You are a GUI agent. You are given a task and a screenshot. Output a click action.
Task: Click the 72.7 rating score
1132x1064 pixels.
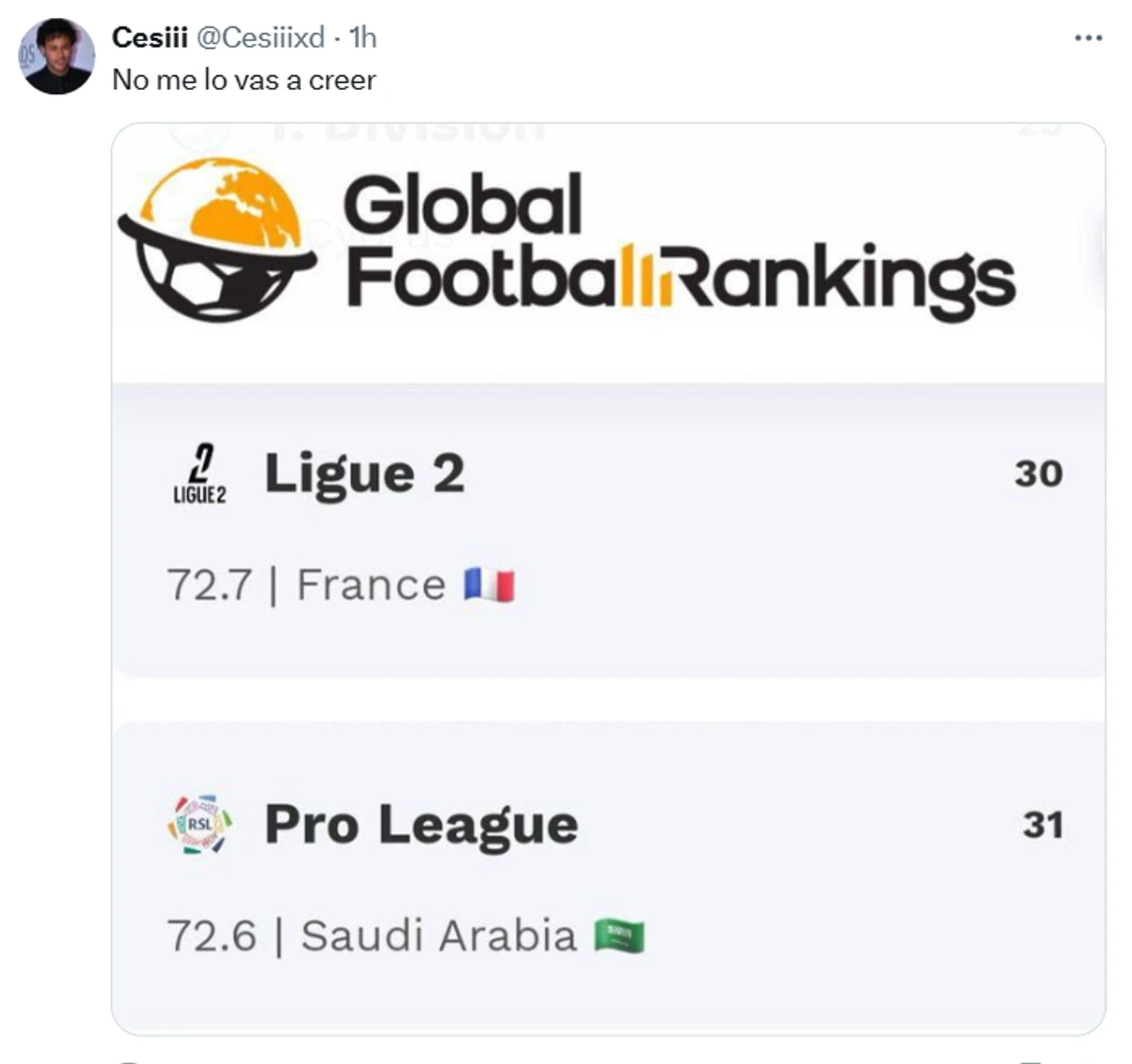(209, 585)
